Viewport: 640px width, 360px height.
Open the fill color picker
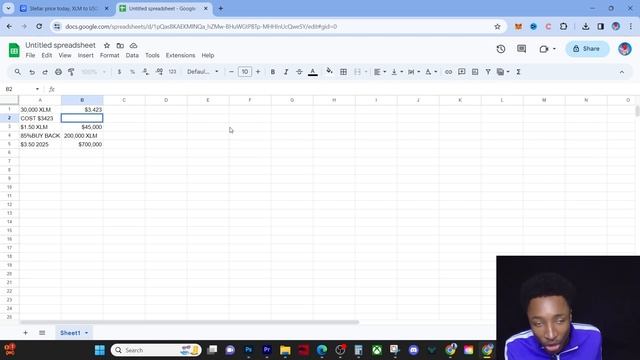tap(329, 72)
